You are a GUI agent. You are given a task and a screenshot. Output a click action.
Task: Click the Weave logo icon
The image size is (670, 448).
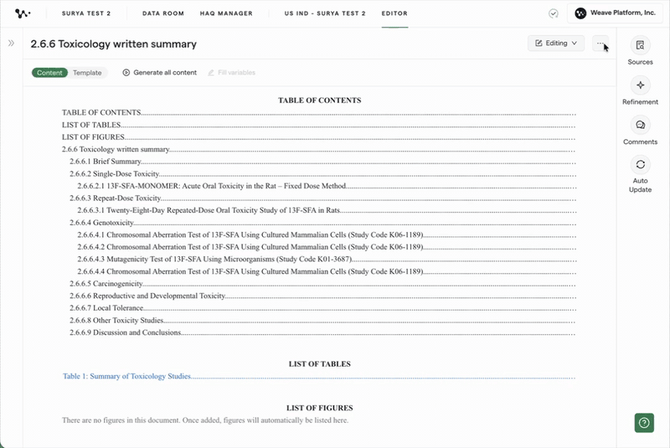[x=22, y=13]
